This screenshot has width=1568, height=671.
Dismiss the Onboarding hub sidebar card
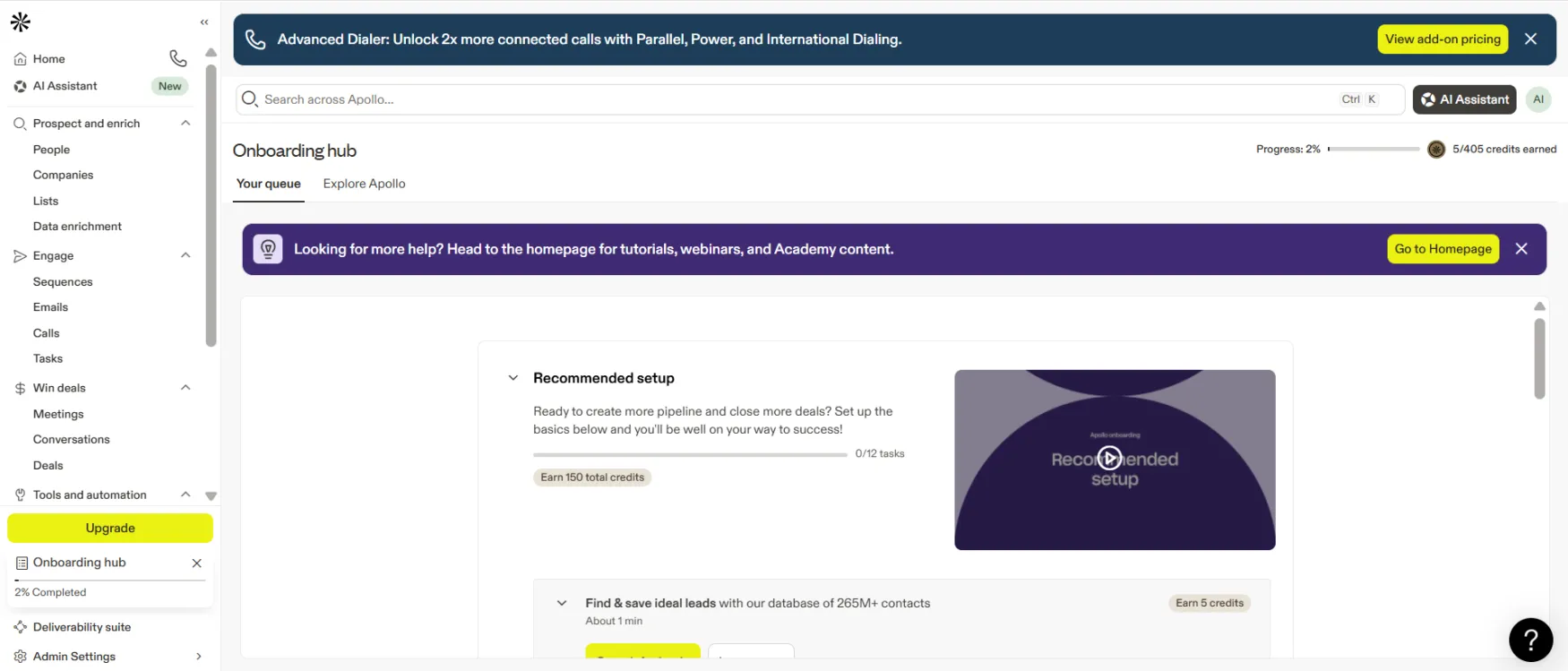(x=197, y=563)
